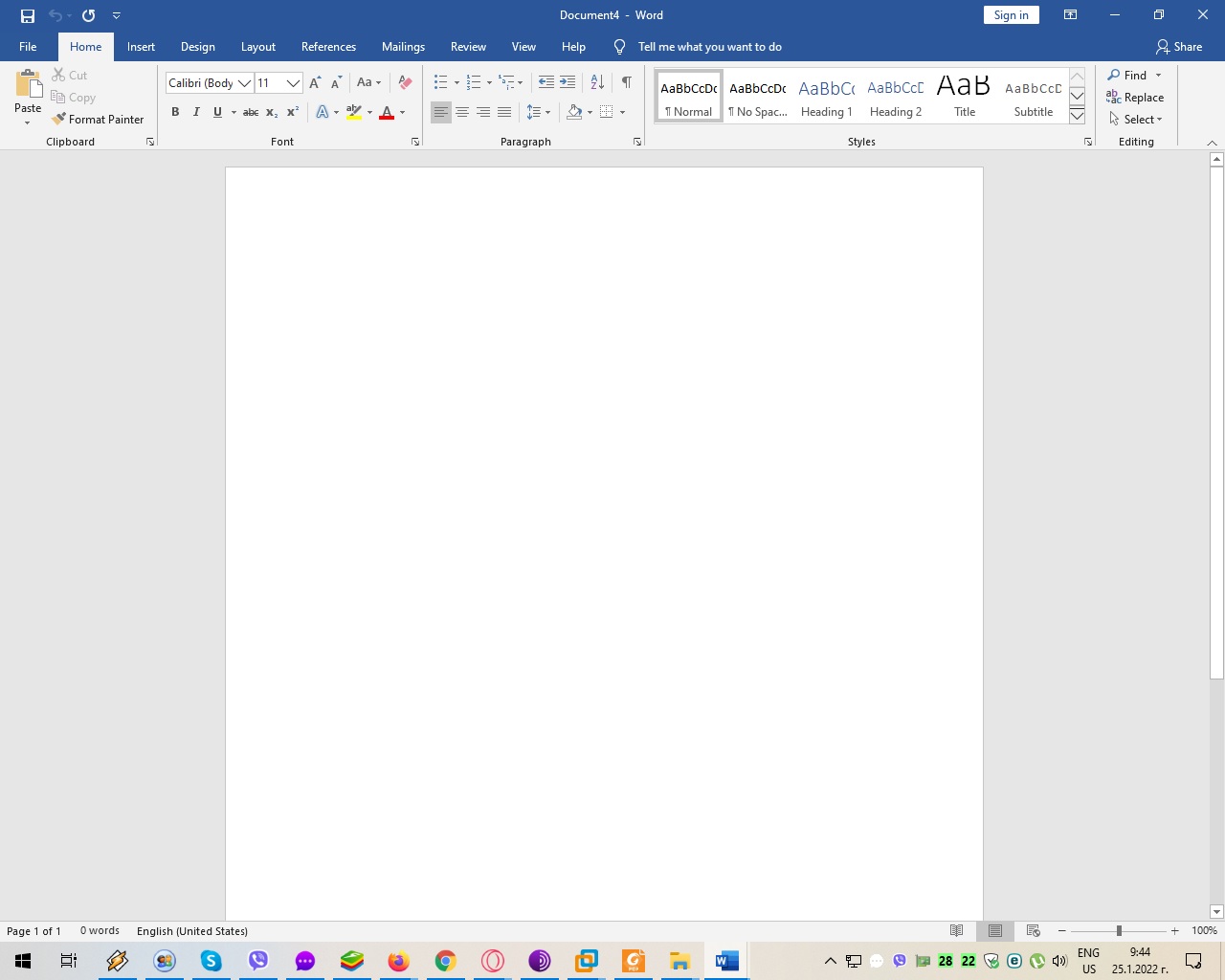Click the Paste clipboard icon
Viewport: 1225px width, 980px height.
click(x=28, y=84)
